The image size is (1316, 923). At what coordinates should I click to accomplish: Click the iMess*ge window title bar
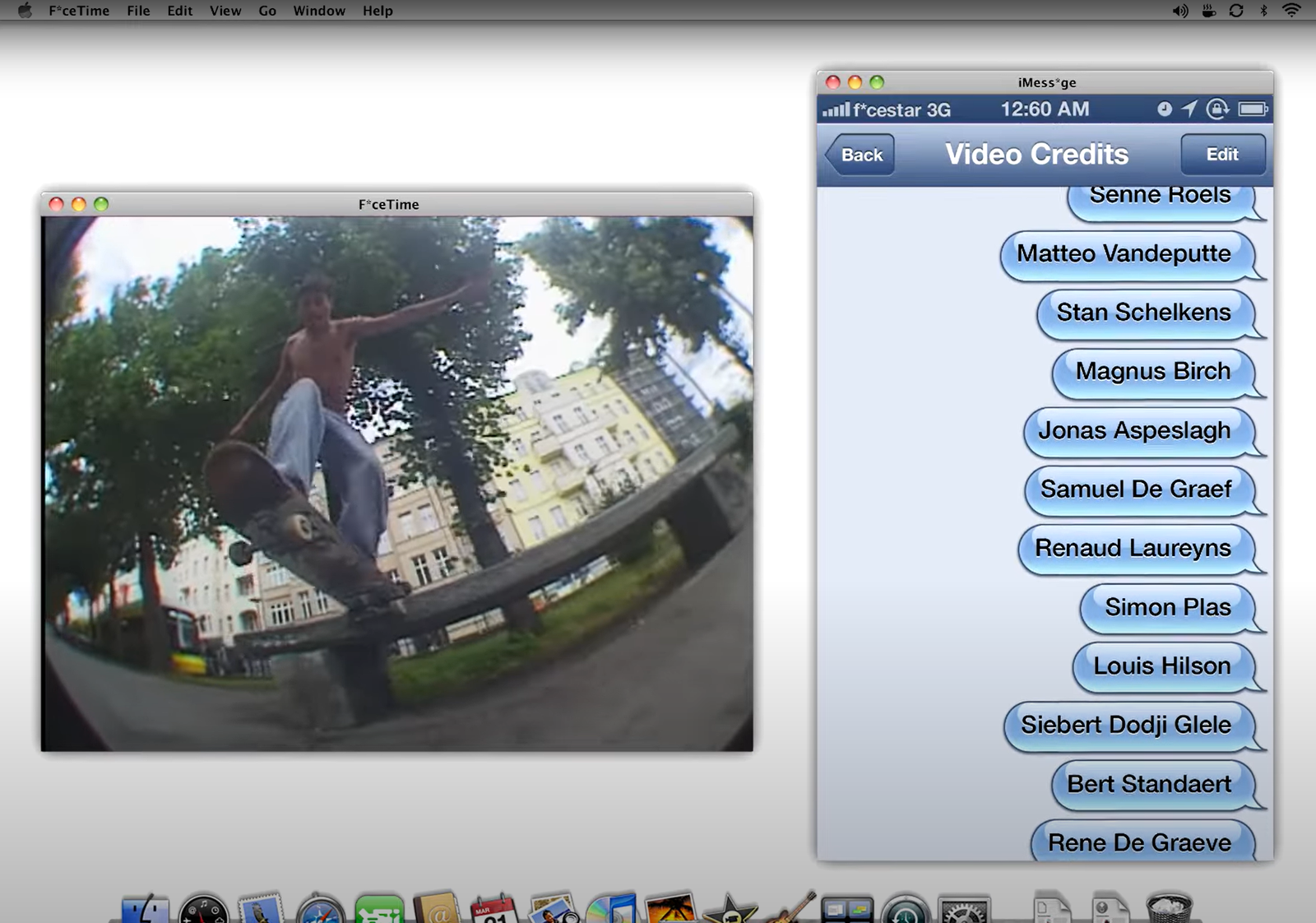coord(1045,82)
